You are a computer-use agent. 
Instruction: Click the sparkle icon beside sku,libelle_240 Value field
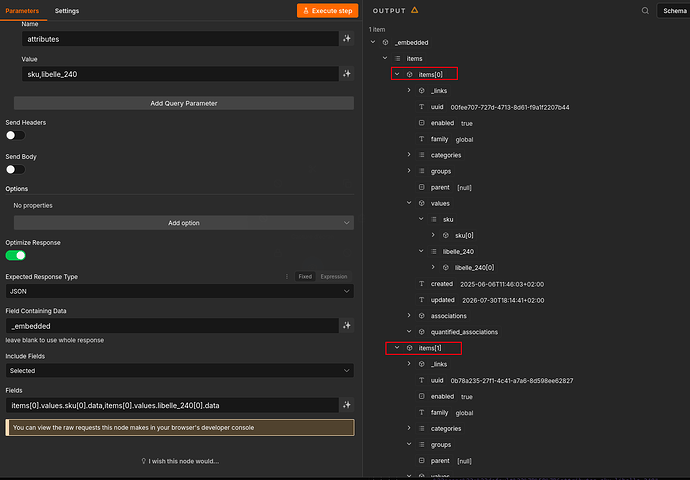[x=347, y=74]
